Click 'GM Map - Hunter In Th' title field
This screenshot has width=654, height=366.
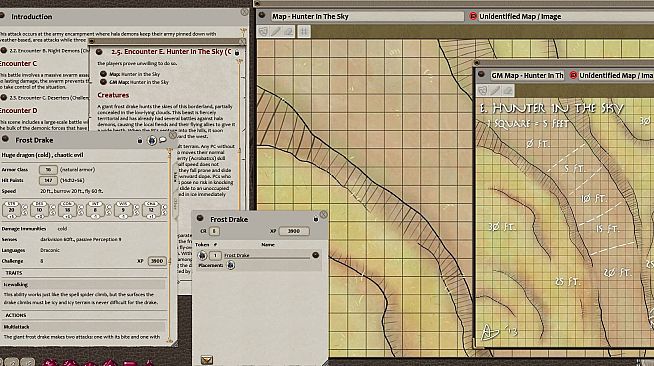(x=527, y=75)
